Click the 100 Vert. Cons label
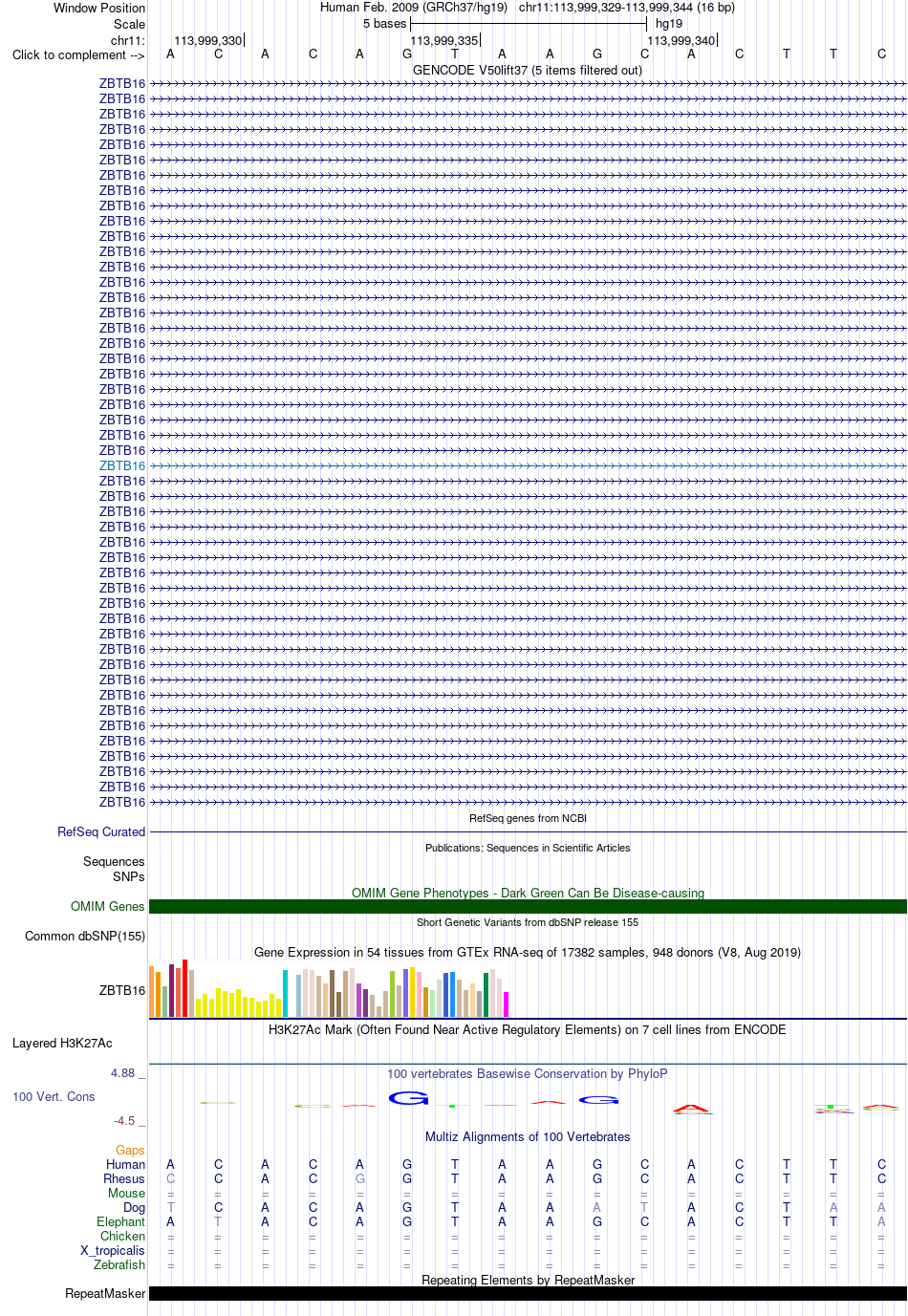This screenshot has width=908, height=1316. tap(54, 1097)
